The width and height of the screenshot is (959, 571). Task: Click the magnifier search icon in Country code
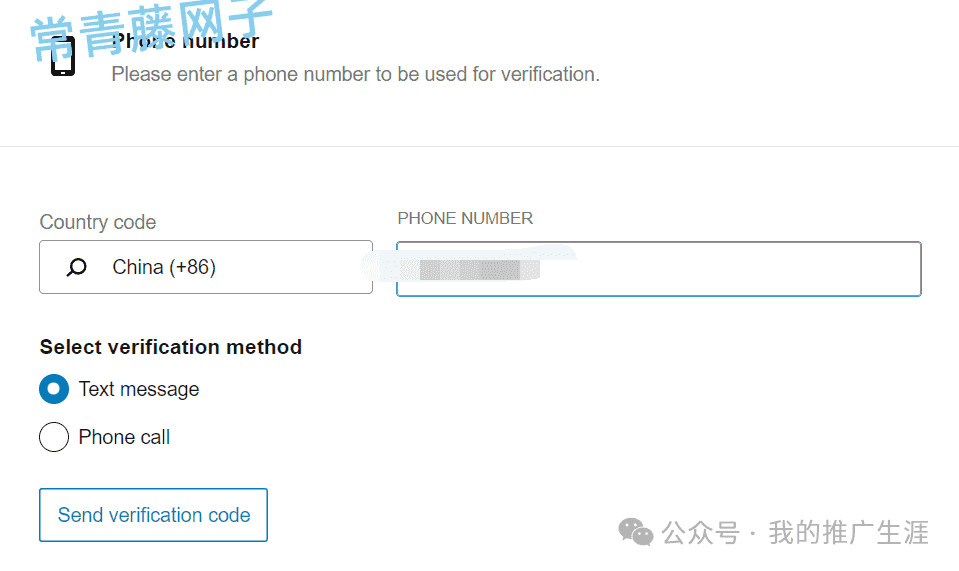click(x=76, y=267)
